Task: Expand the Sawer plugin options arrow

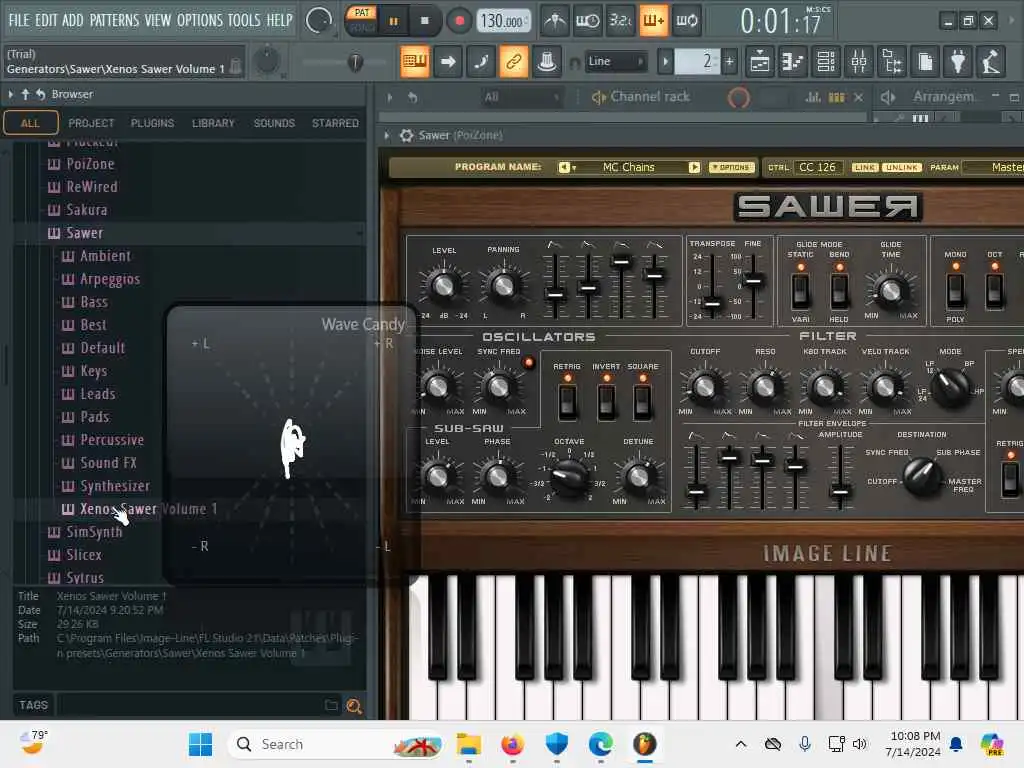Action: coord(387,135)
